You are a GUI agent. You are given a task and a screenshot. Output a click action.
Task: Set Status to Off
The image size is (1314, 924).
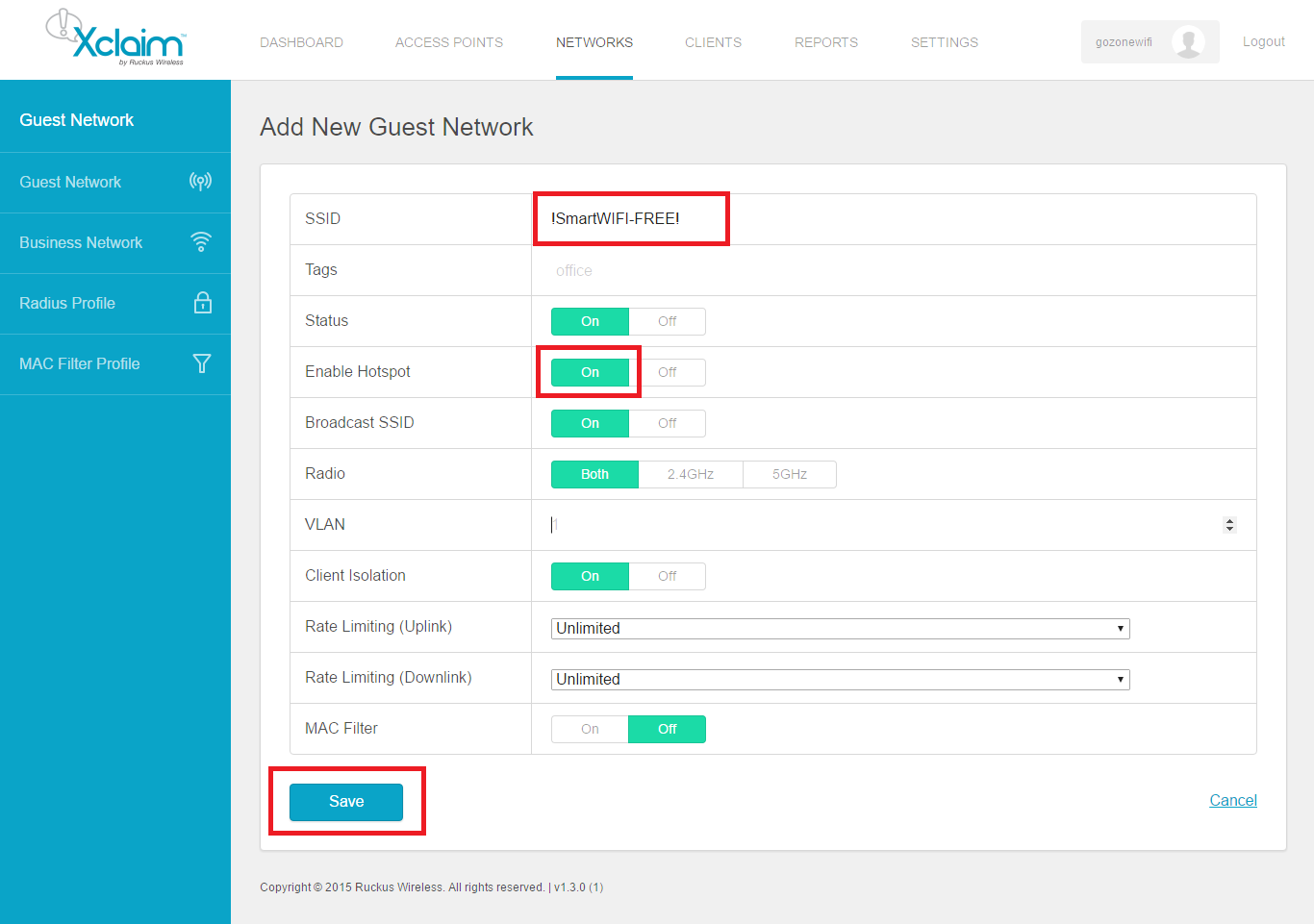[x=667, y=321]
